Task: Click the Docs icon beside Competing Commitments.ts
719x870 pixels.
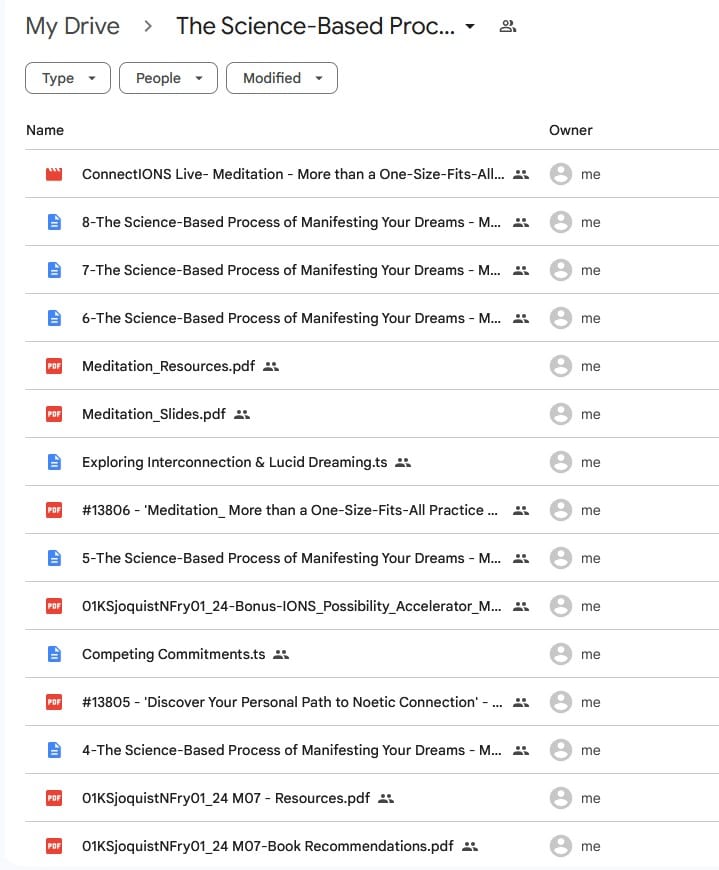Action: (54, 654)
